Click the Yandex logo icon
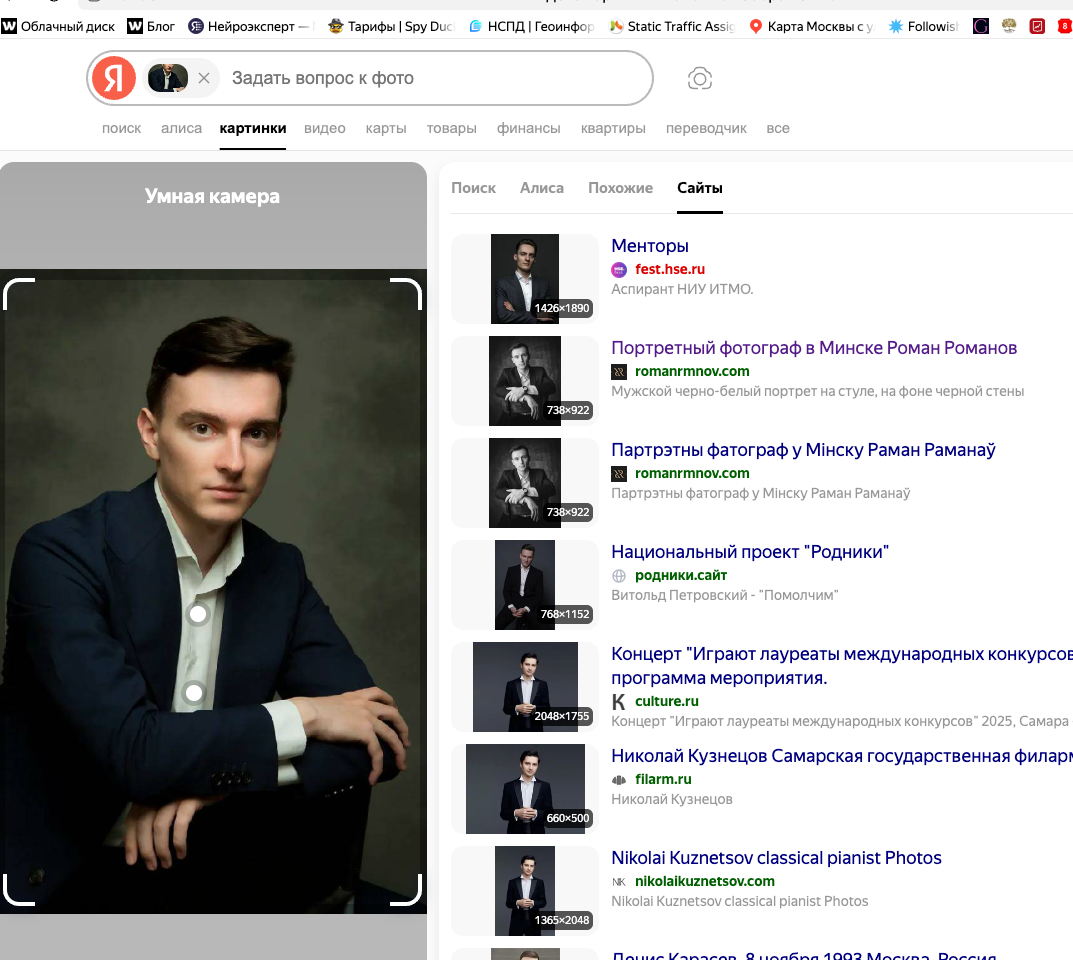1073x960 pixels. click(113, 78)
